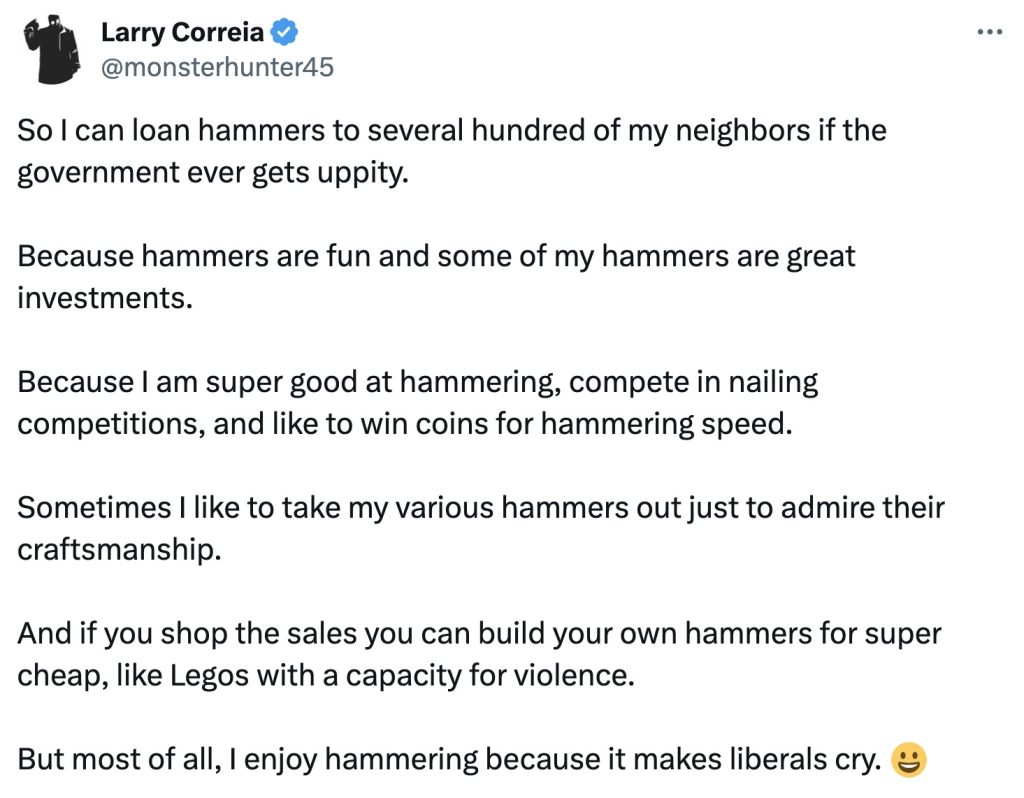Open the @monsterhunter45 handle link
The width and height of the screenshot is (1024, 798).
216,67
